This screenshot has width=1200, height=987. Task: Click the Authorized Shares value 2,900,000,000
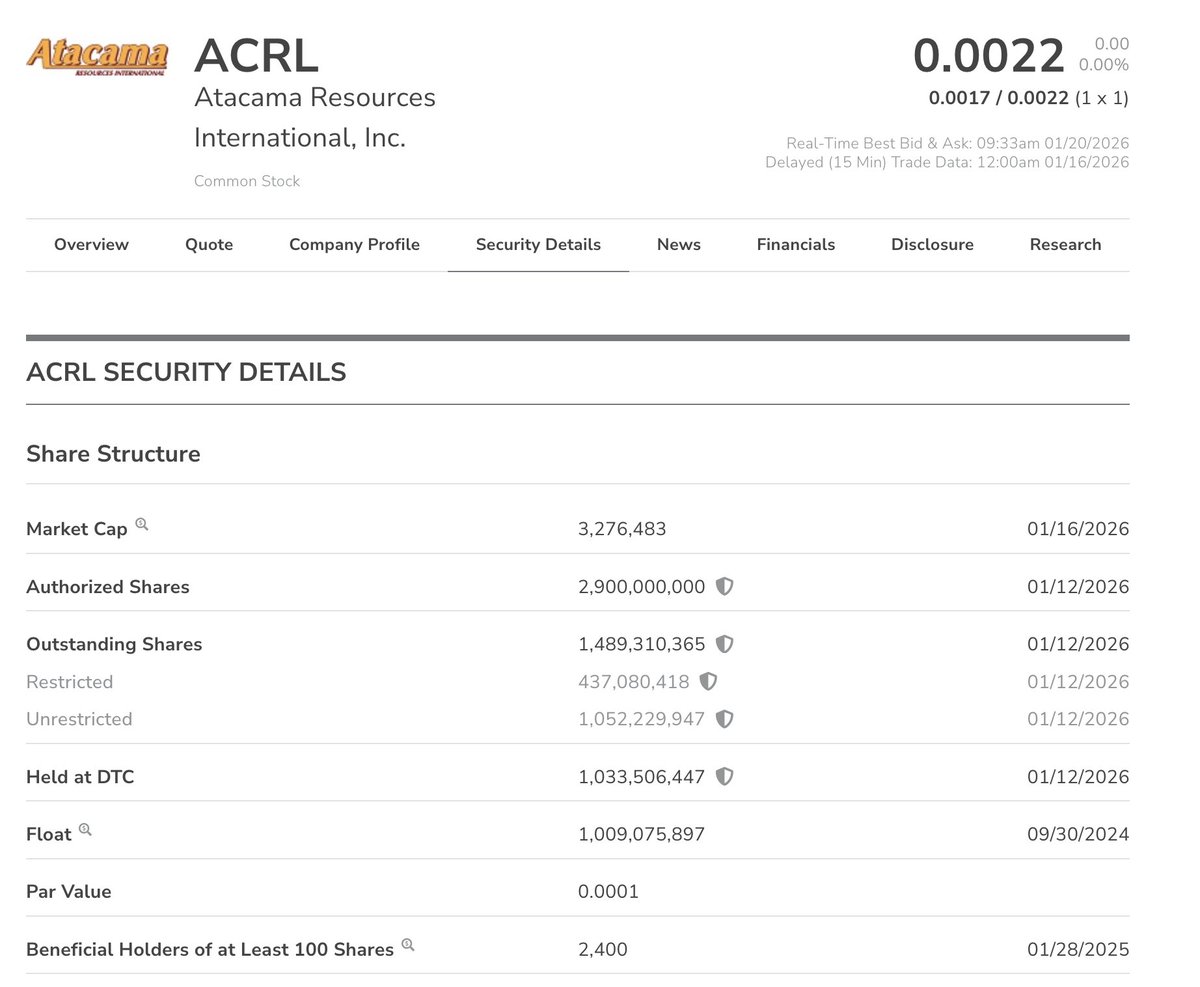pos(642,587)
